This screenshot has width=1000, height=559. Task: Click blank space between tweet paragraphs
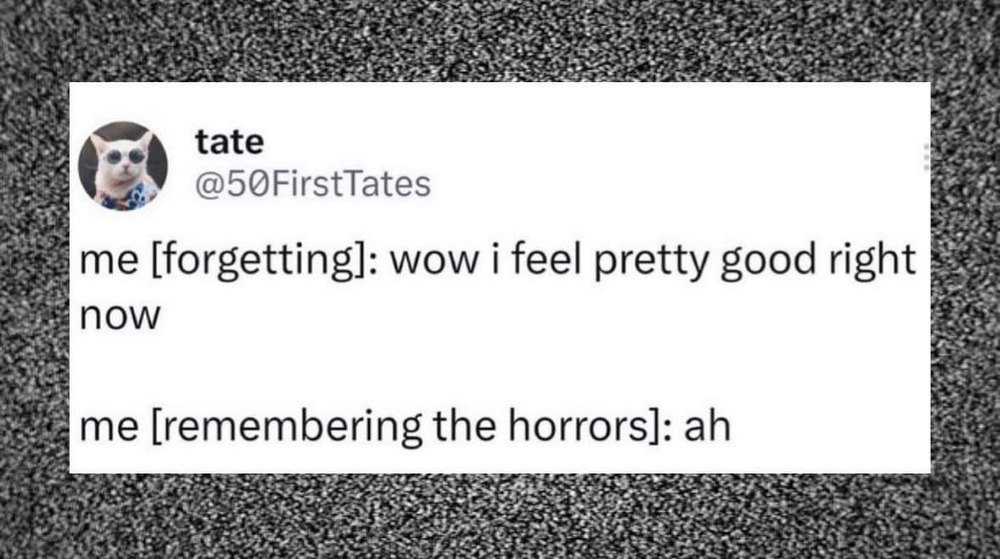pos(499,371)
